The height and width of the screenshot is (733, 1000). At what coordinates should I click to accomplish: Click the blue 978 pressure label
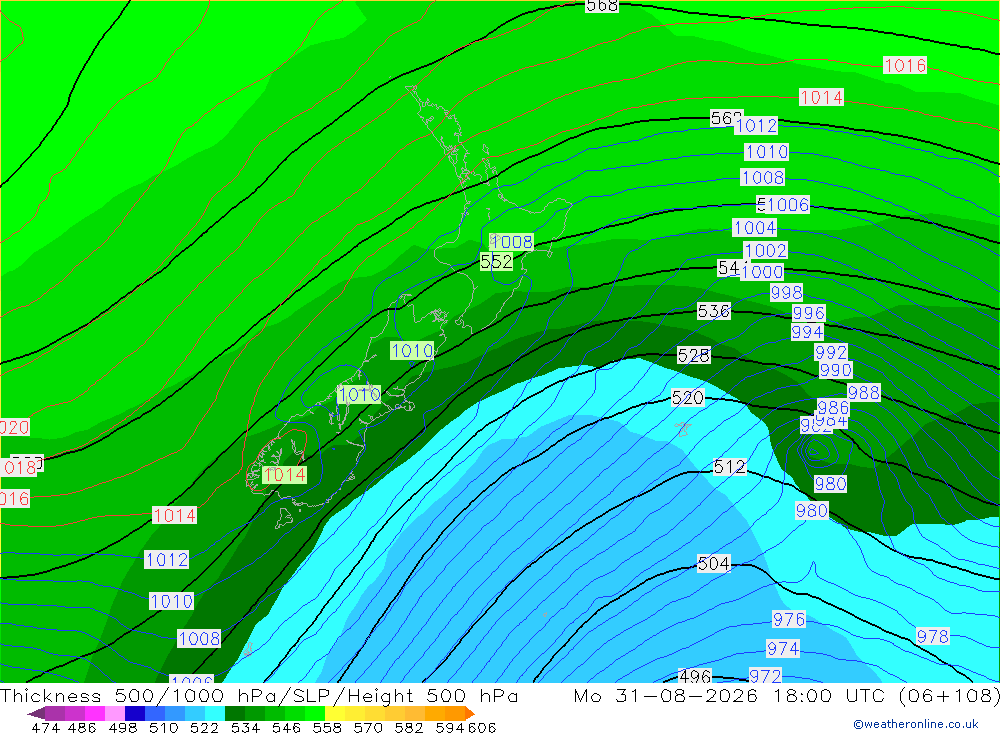coord(932,636)
